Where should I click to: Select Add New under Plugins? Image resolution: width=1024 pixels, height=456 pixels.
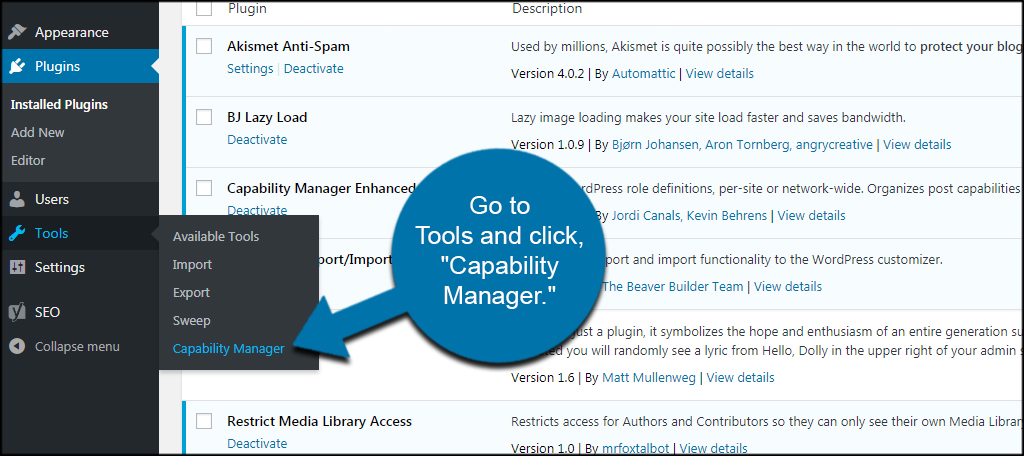[x=38, y=132]
